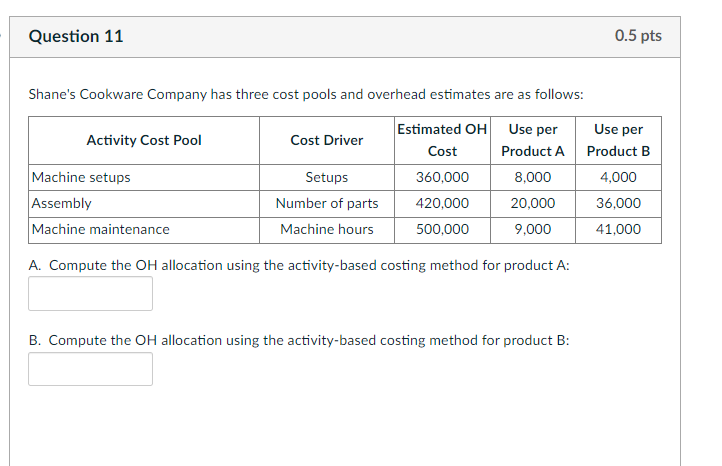Click the answer field for product B allocation
The width and height of the screenshot is (722, 466).
[90, 369]
